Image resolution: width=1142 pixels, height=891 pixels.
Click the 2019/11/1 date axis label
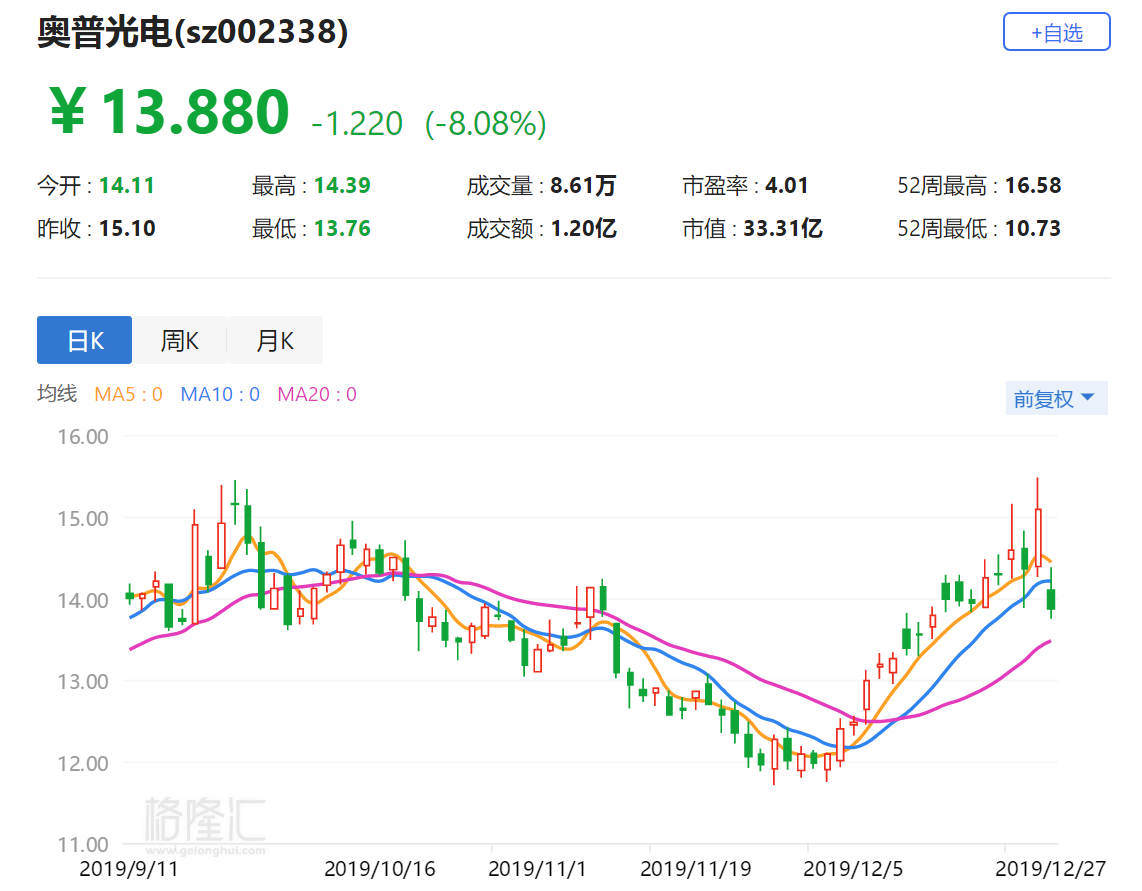[x=537, y=869]
